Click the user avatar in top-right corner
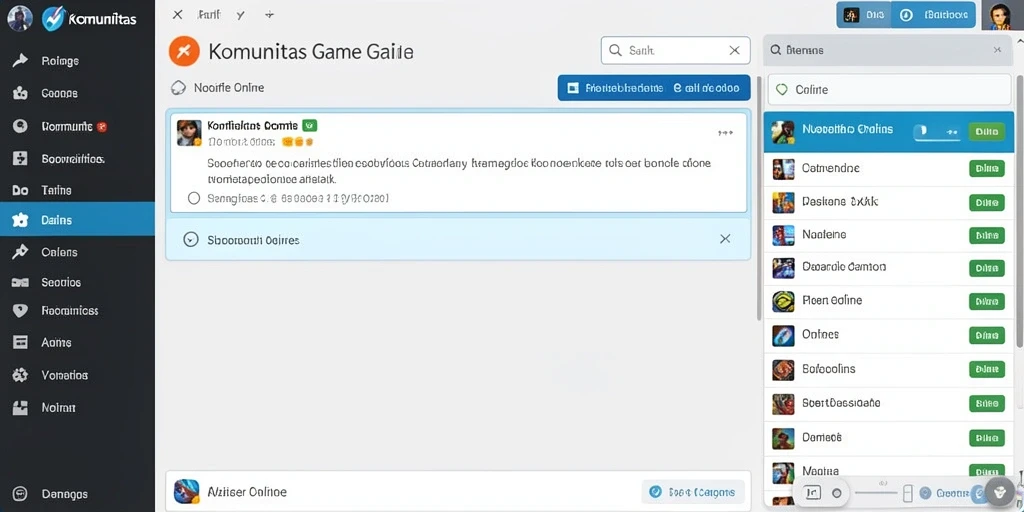This screenshot has width=1024, height=512. point(999,15)
